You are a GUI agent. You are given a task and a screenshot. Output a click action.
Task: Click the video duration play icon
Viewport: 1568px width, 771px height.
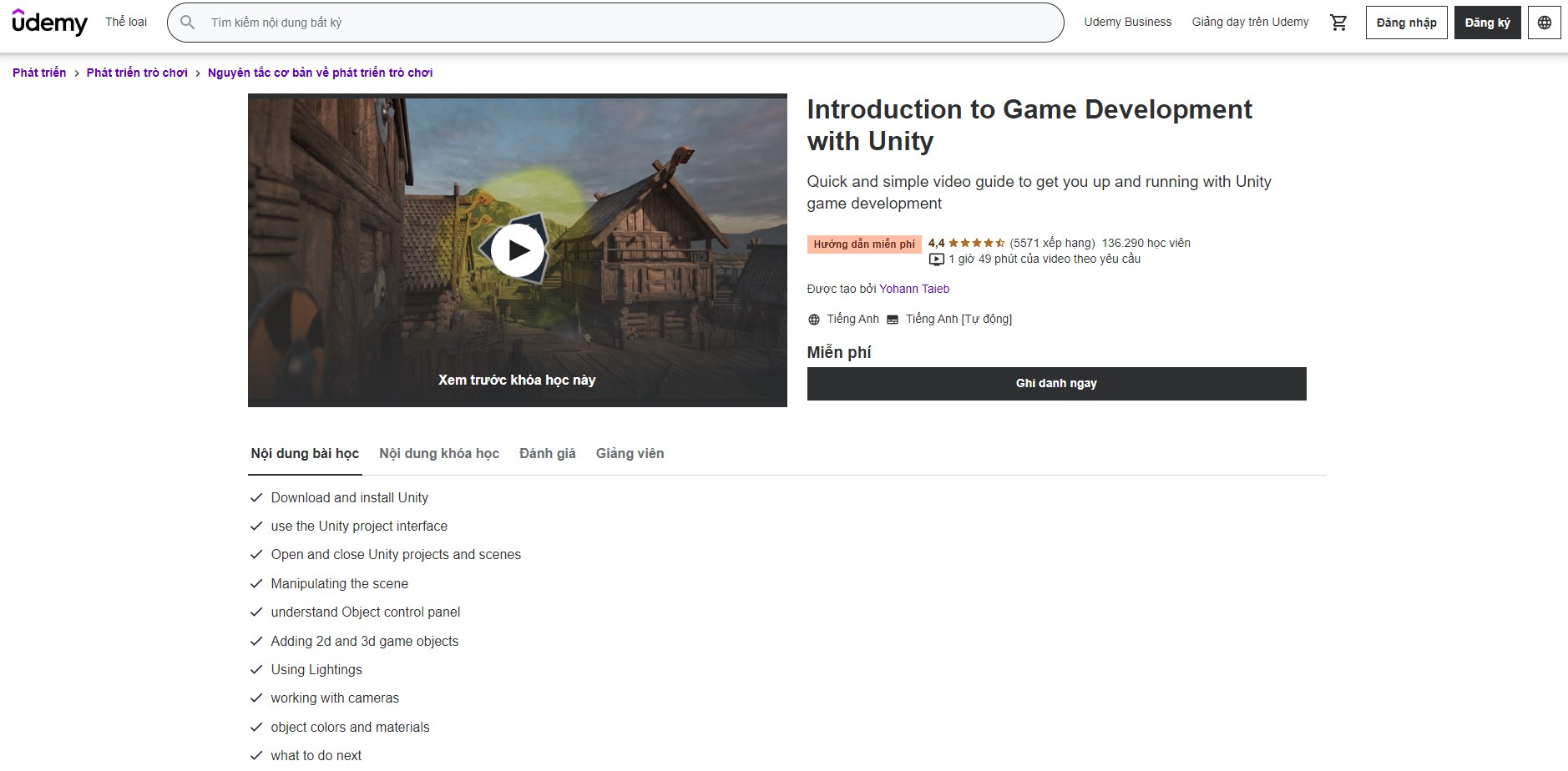935,259
